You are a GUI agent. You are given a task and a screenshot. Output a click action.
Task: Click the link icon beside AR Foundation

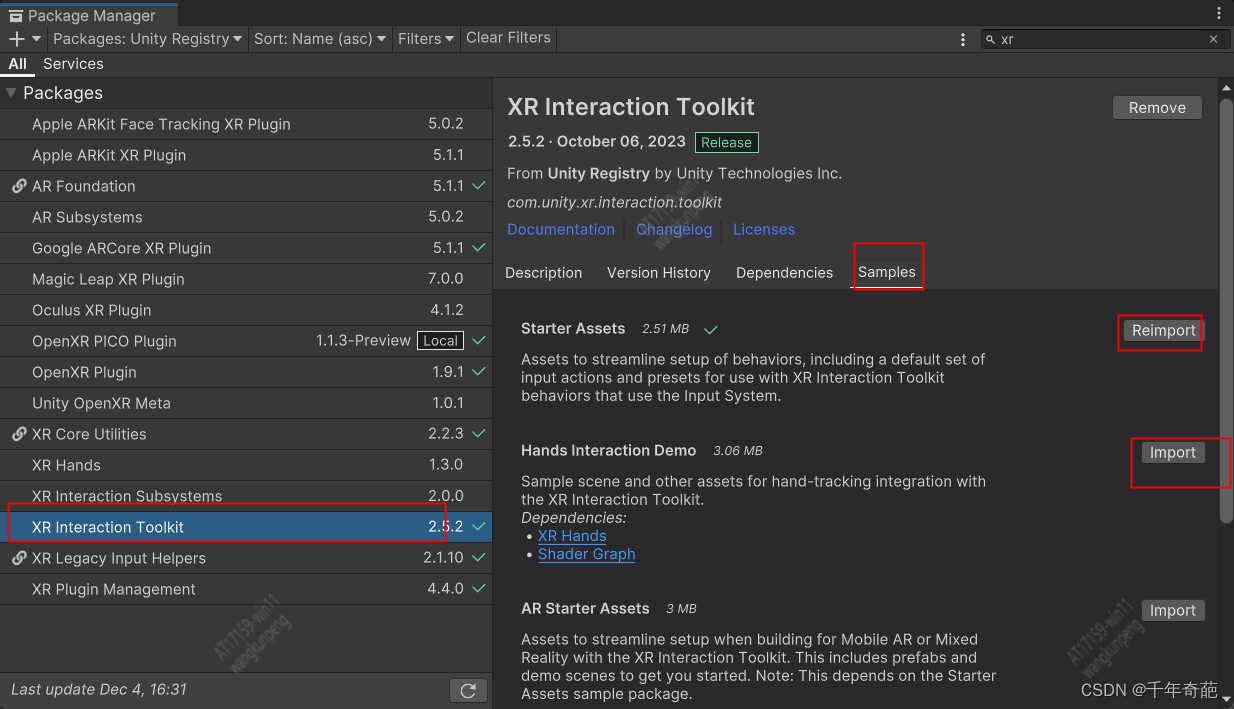(19, 186)
